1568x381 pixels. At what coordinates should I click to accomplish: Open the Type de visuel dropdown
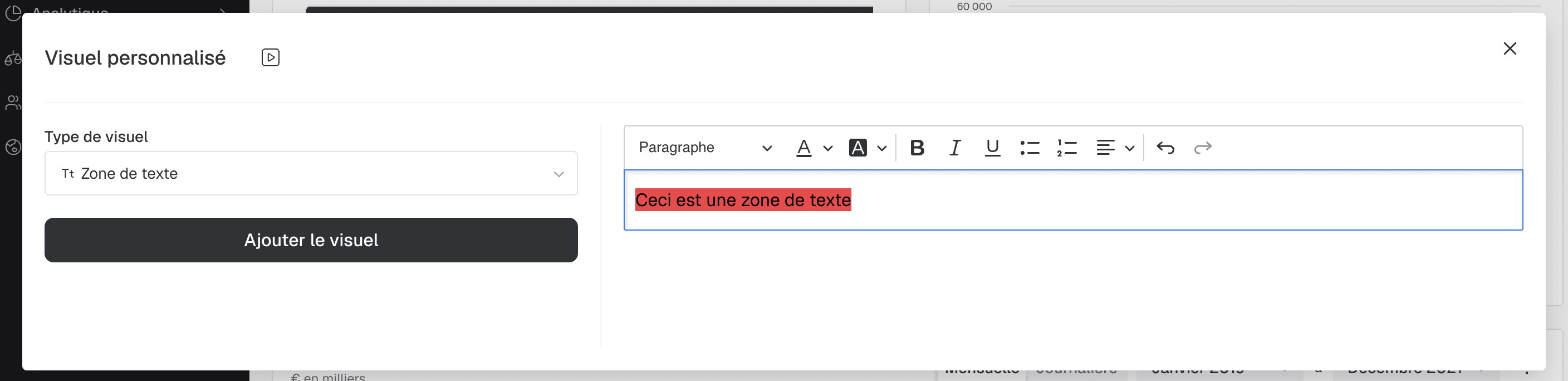(x=311, y=173)
